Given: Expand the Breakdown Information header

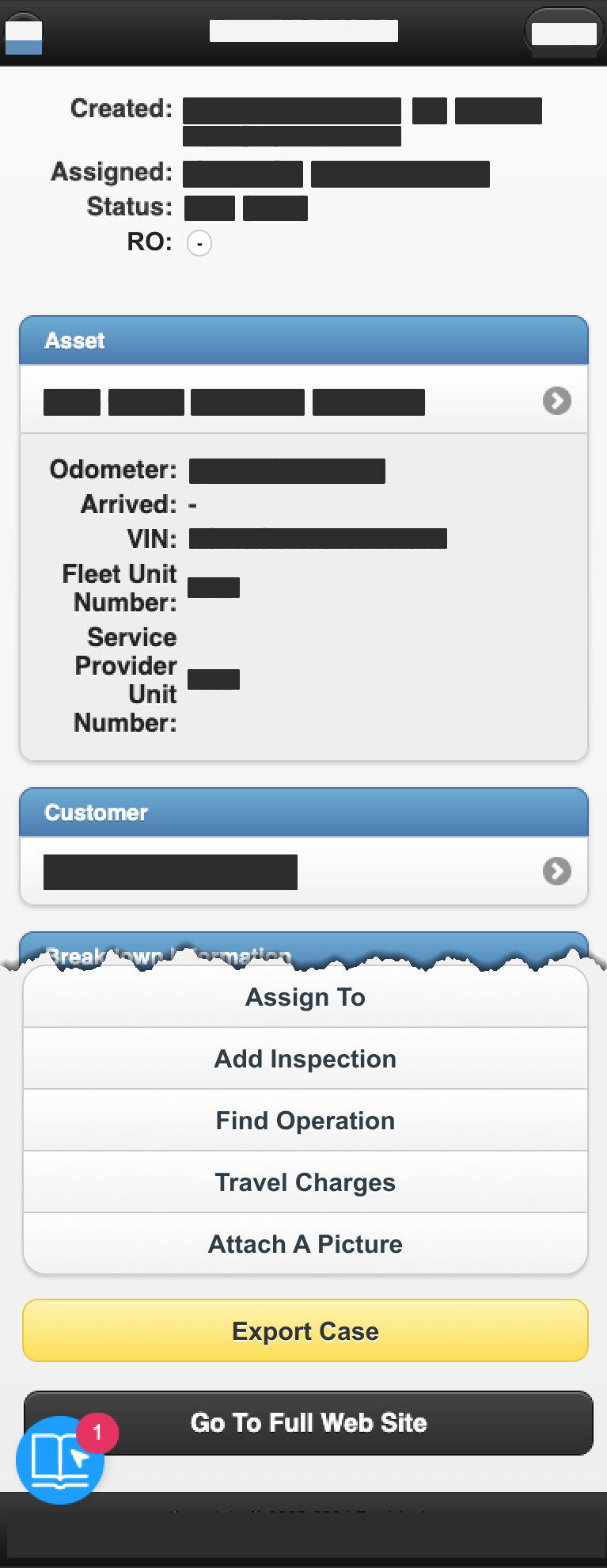Looking at the screenshot, I should (304, 950).
